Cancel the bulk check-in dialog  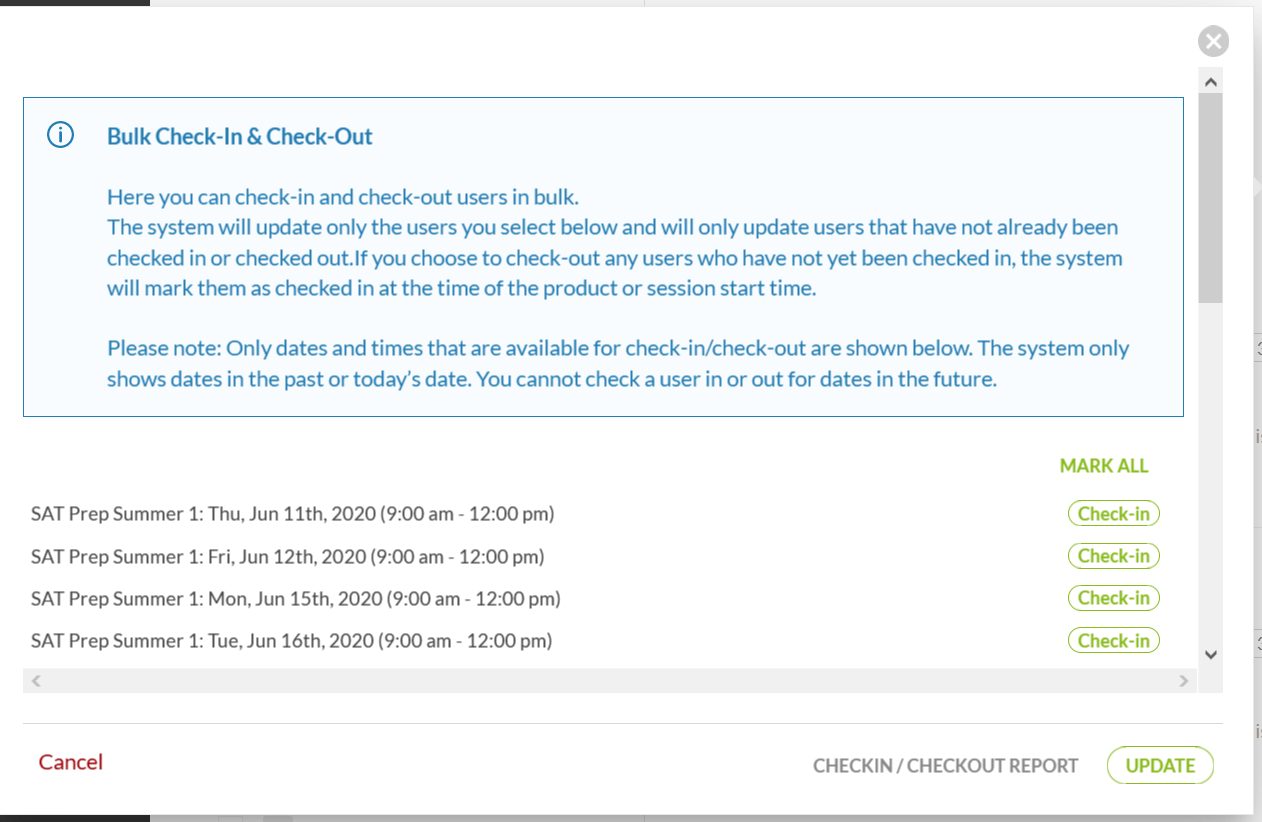pyautogui.click(x=70, y=762)
